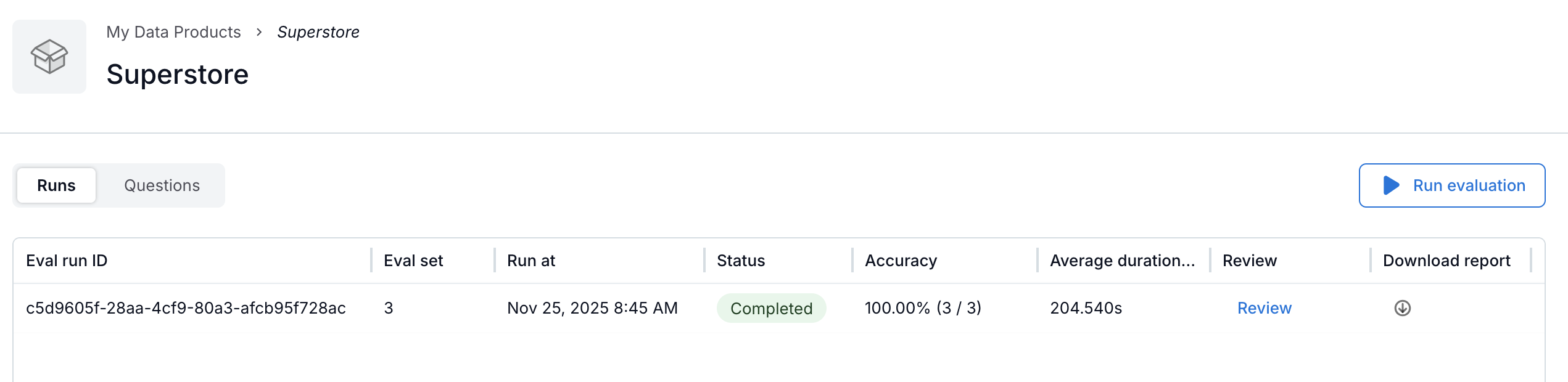
Task: Open the Review link for the run
Action: click(x=1264, y=308)
